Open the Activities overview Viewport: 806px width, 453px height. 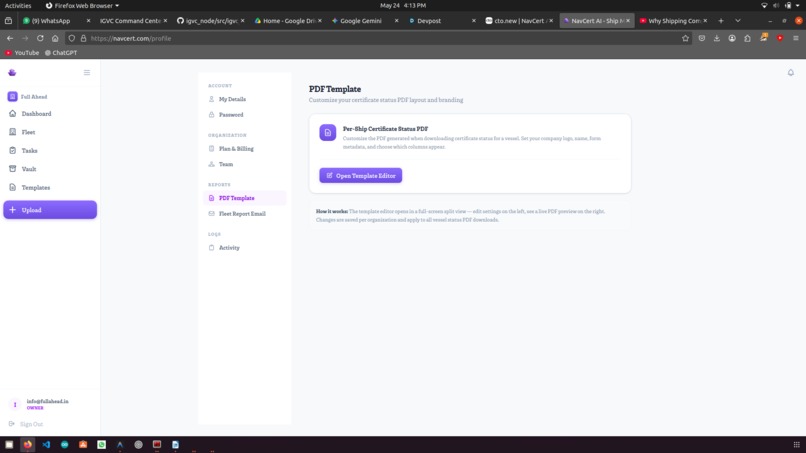click(18, 5)
